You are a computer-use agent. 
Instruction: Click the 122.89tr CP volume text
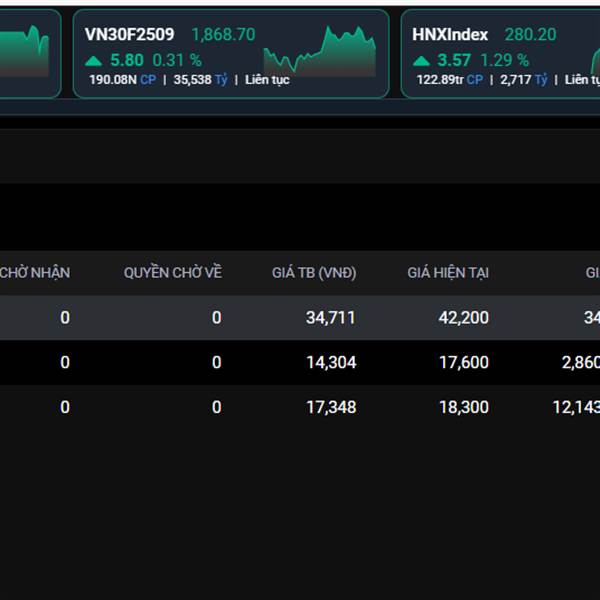coord(450,80)
